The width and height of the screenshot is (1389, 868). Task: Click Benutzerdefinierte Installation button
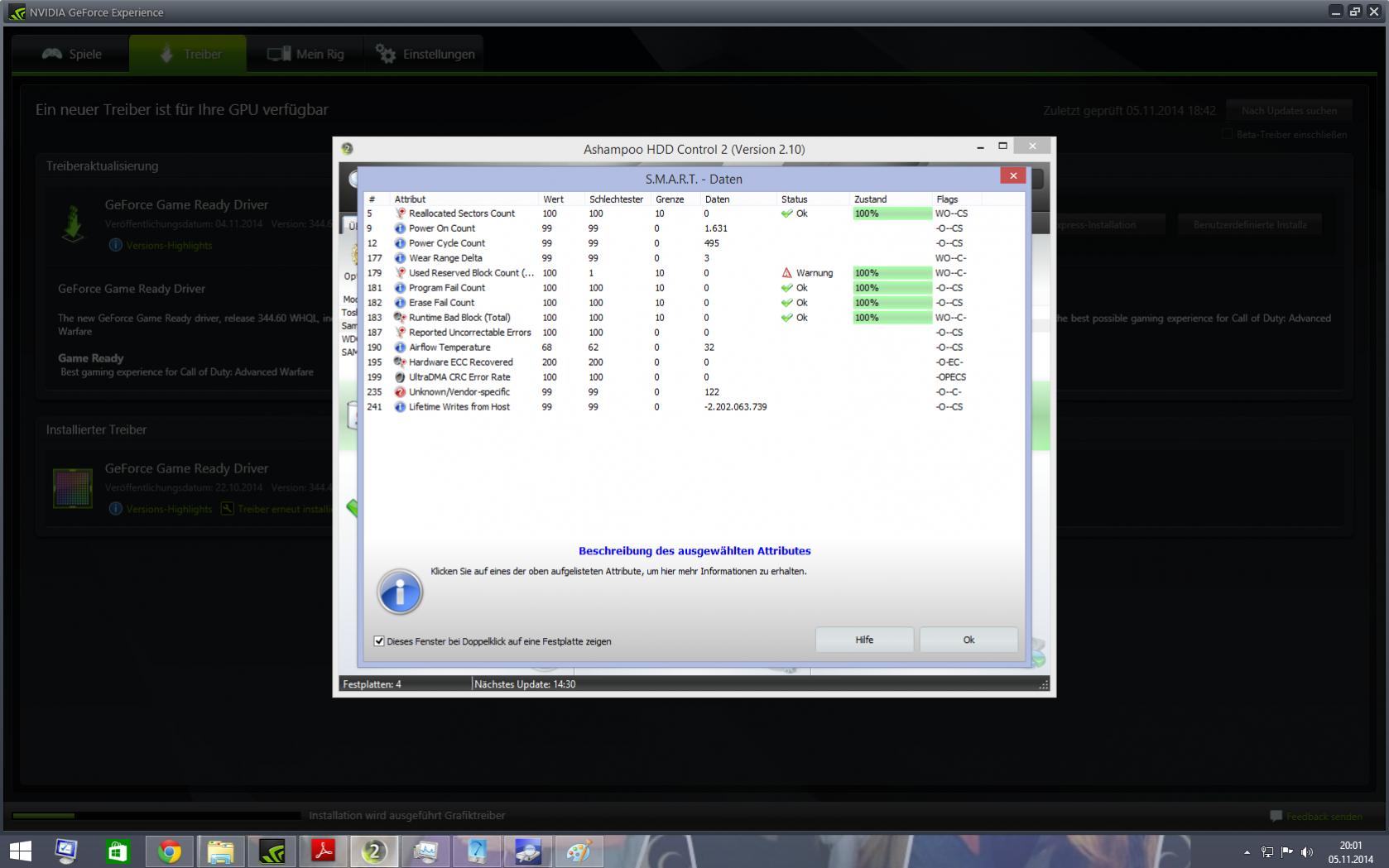point(1250,224)
